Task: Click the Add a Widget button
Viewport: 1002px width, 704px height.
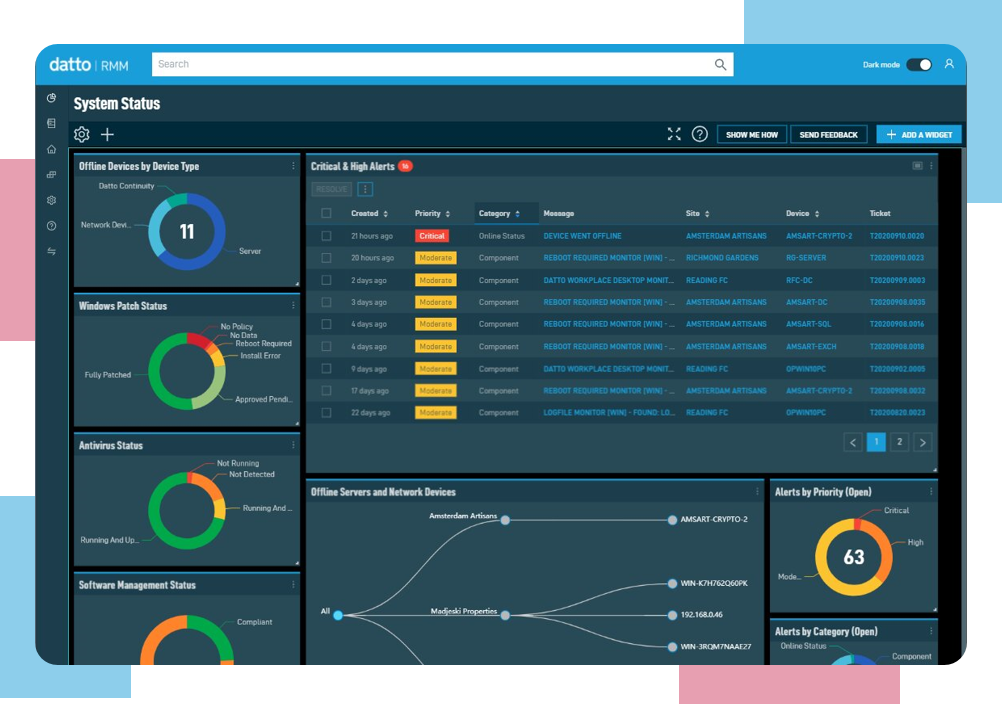Action: (919, 134)
